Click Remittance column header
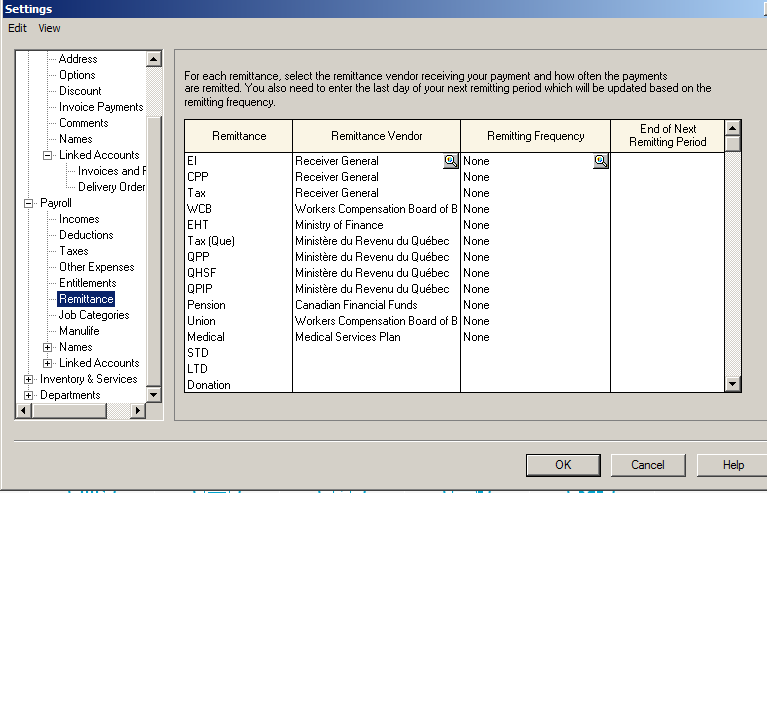The image size is (767, 728). click(239, 136)
